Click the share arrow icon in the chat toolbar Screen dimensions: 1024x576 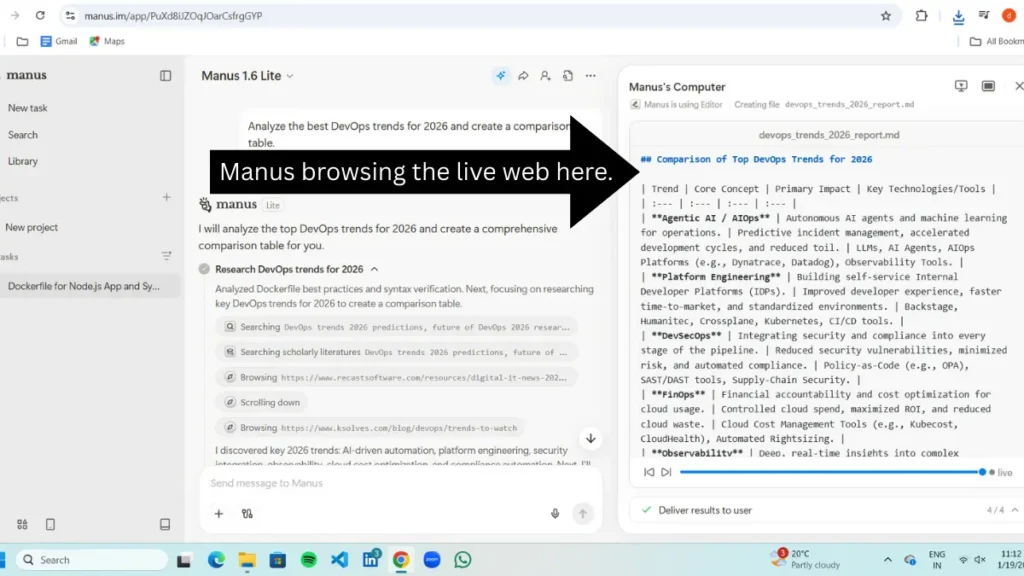(x=523, y=75)
